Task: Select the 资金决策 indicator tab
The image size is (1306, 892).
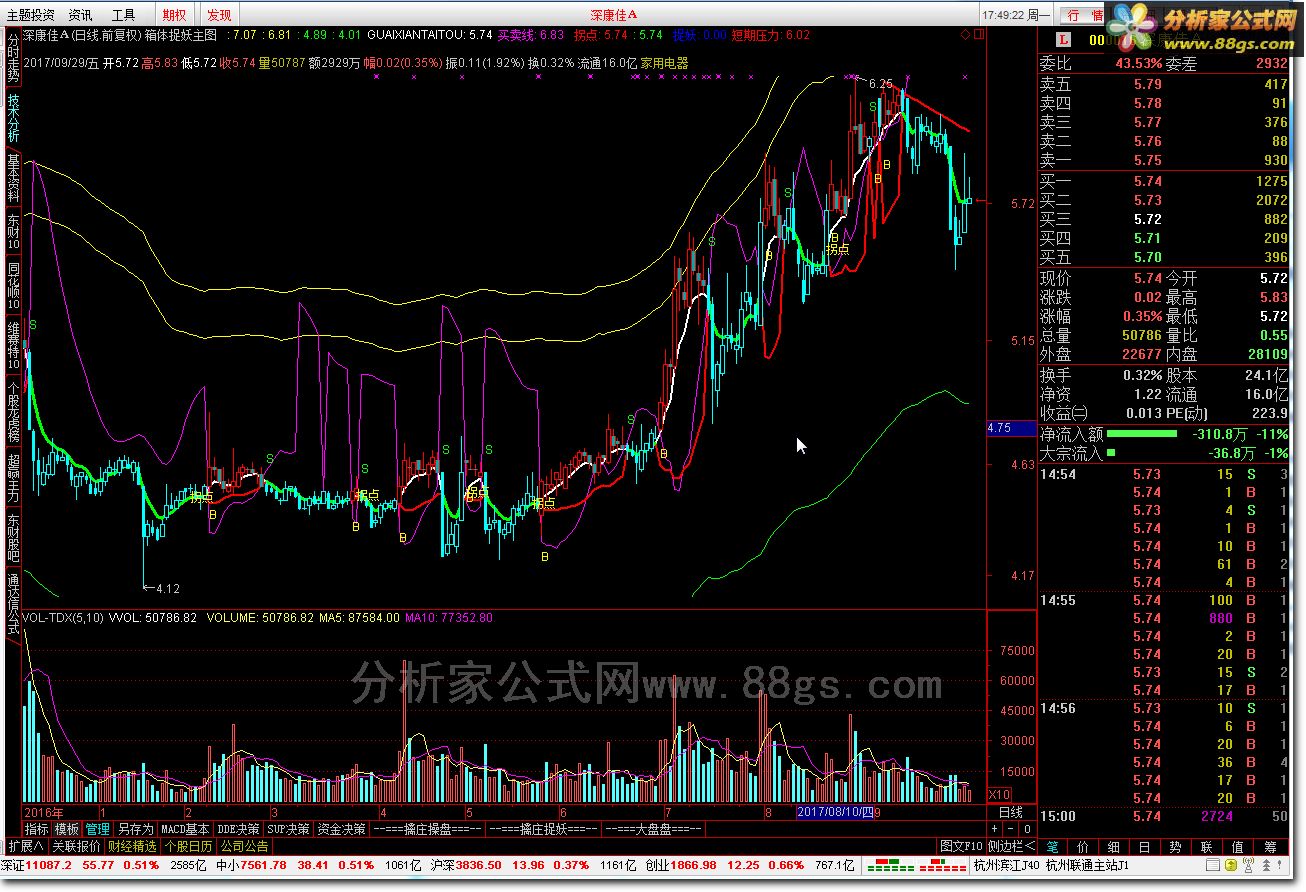Action: 341,829
